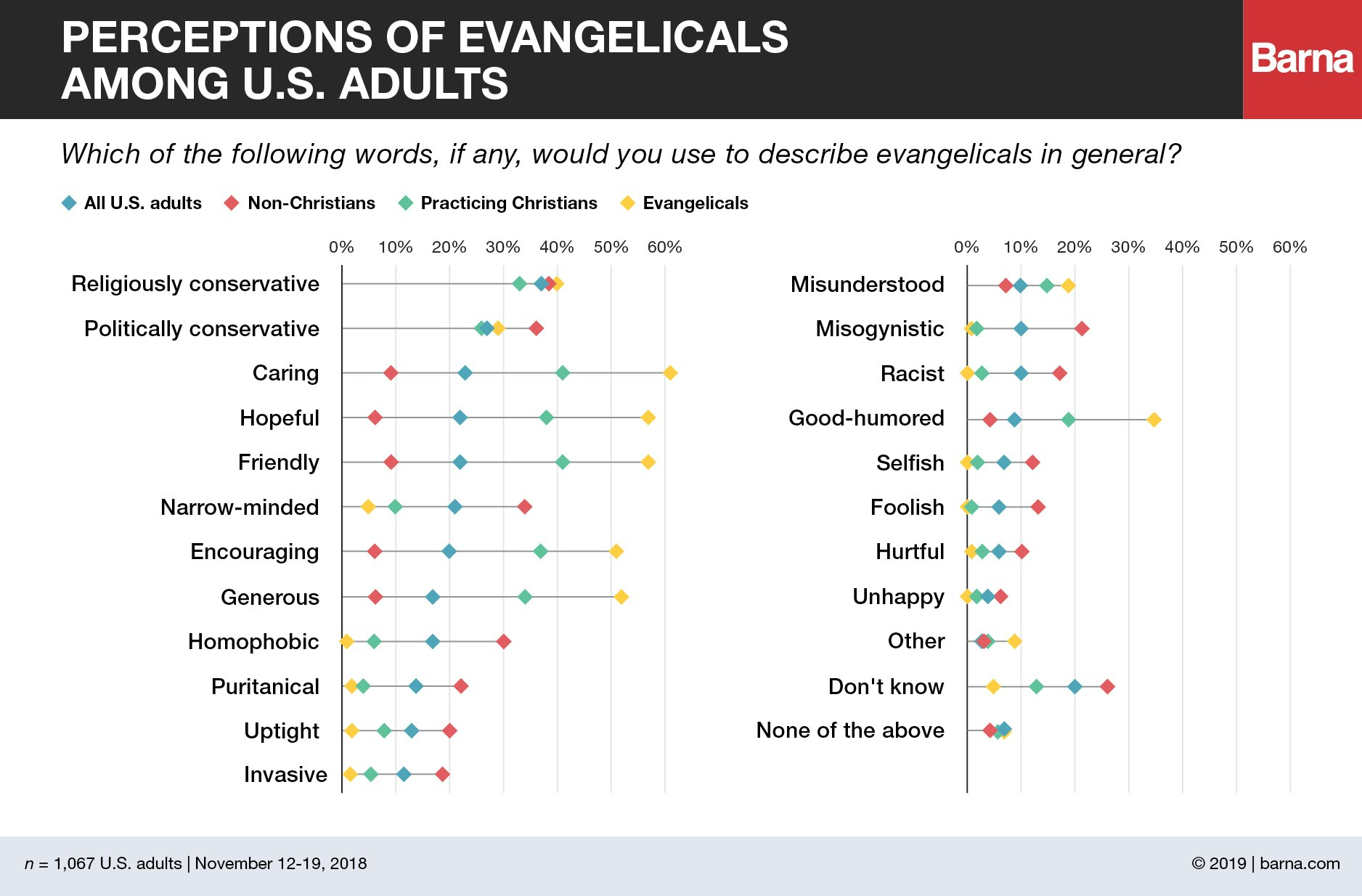Click the red diamond in the Homophobic row
Viewport: 1362px width, 896px height.
pos(503,642)
